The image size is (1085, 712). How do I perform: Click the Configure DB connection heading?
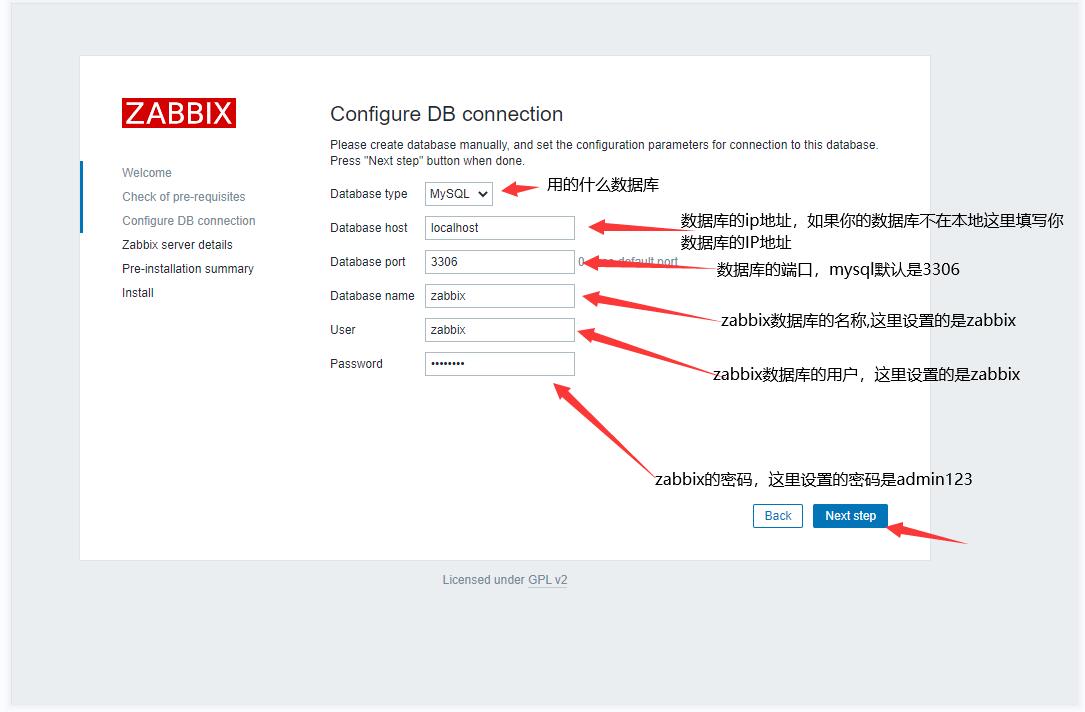pyautogui.click(x=446, y=114)
